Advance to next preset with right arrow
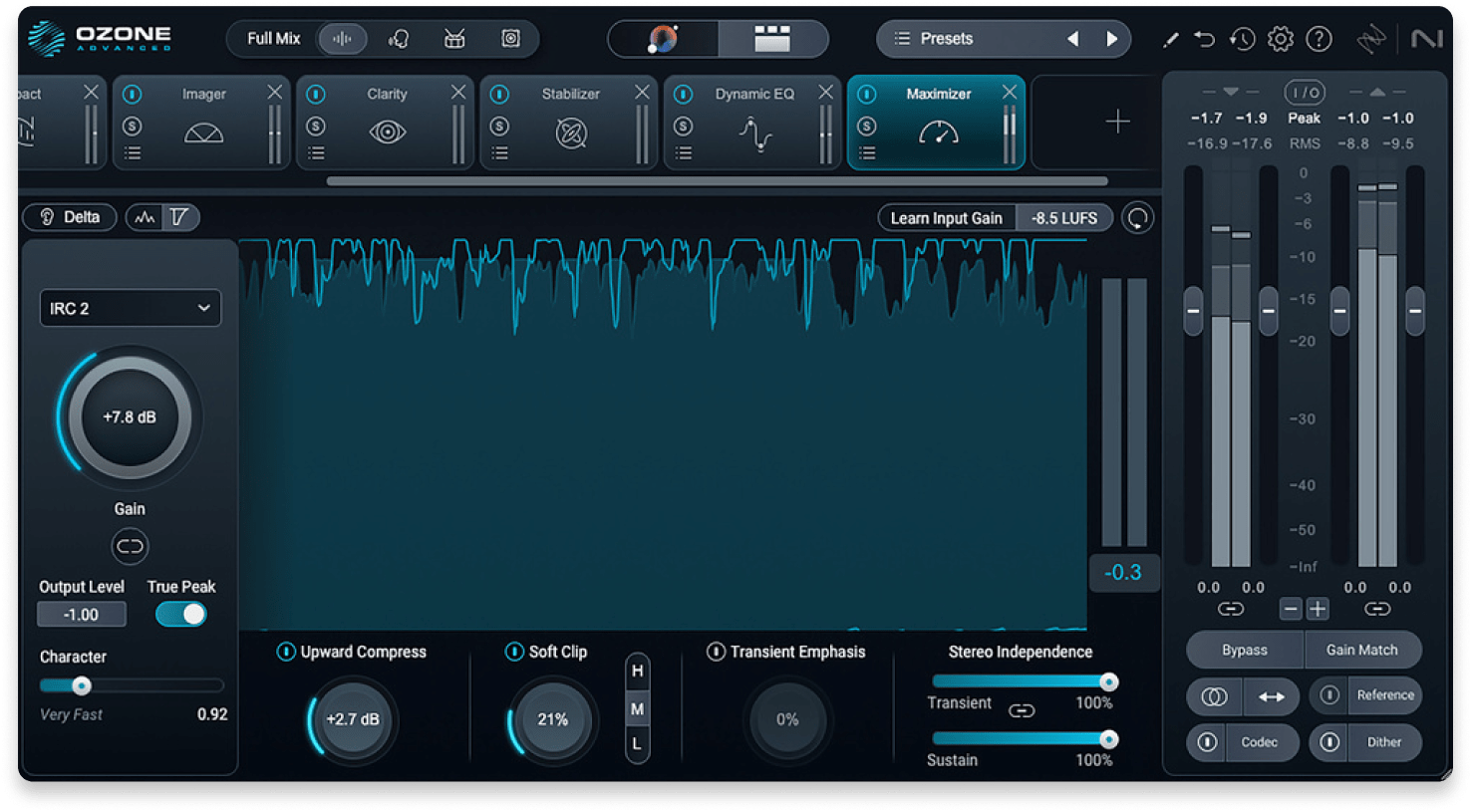The height and width of the screenshot is (812, 1471). pos(1113,38)
